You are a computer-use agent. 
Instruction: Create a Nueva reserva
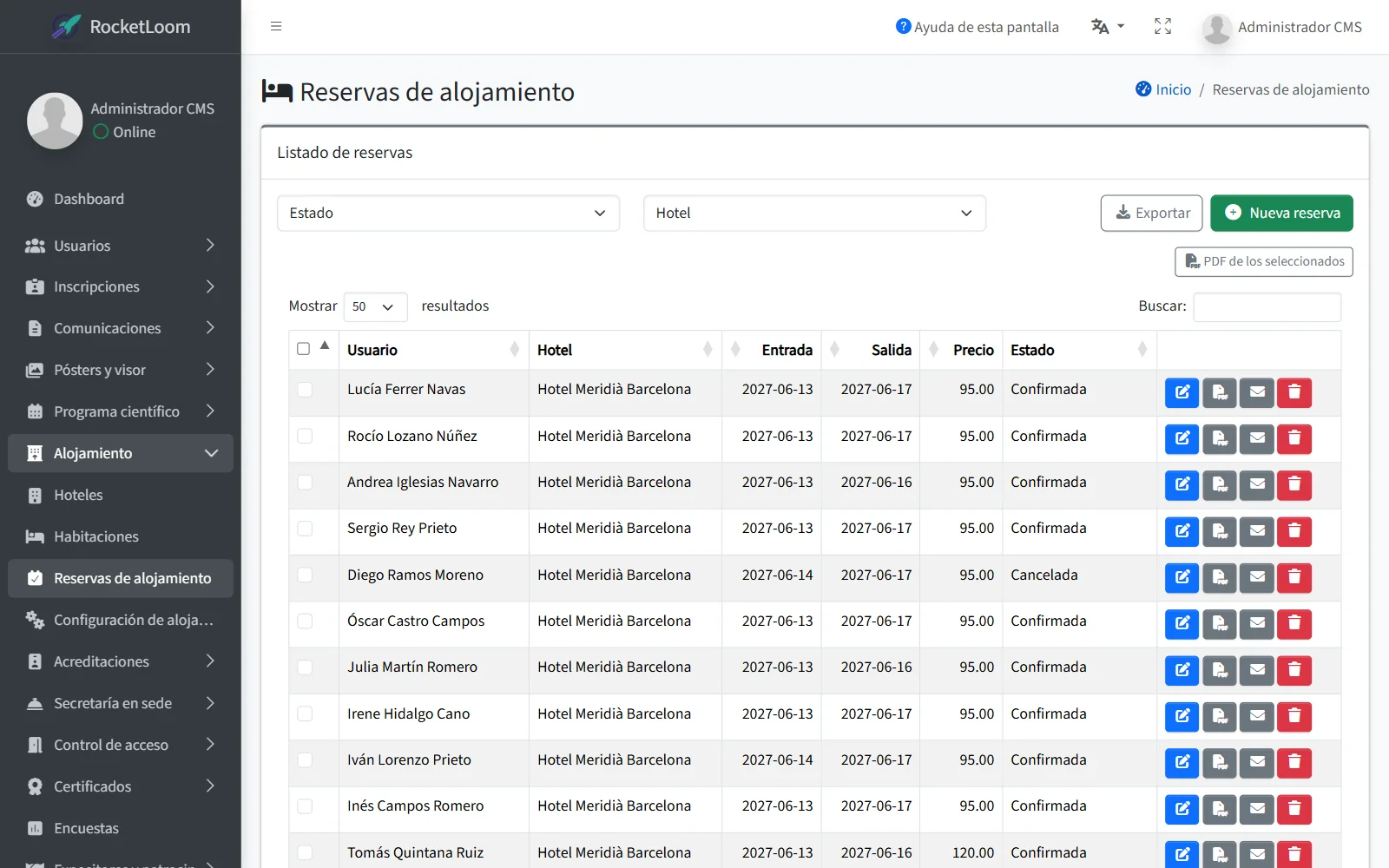pos(1281,214)
